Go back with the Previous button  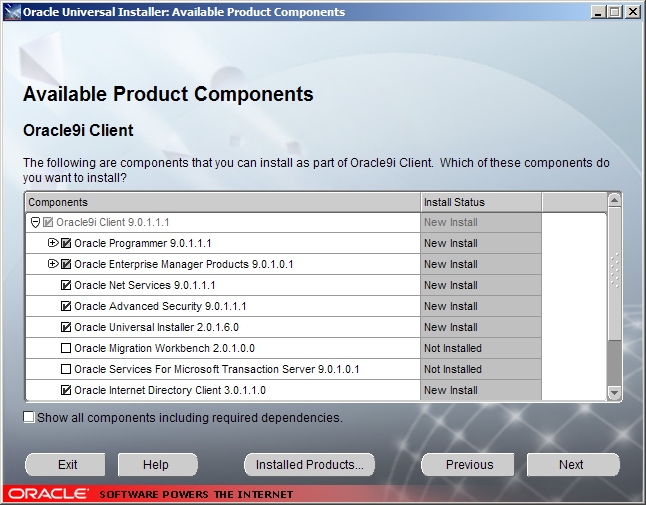pos(468,465)
